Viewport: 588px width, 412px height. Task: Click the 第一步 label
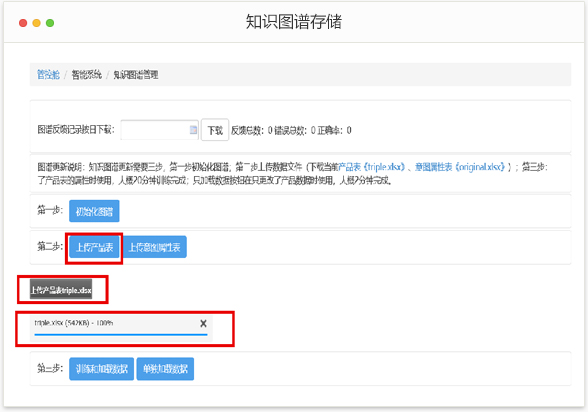tap(50, 210)
